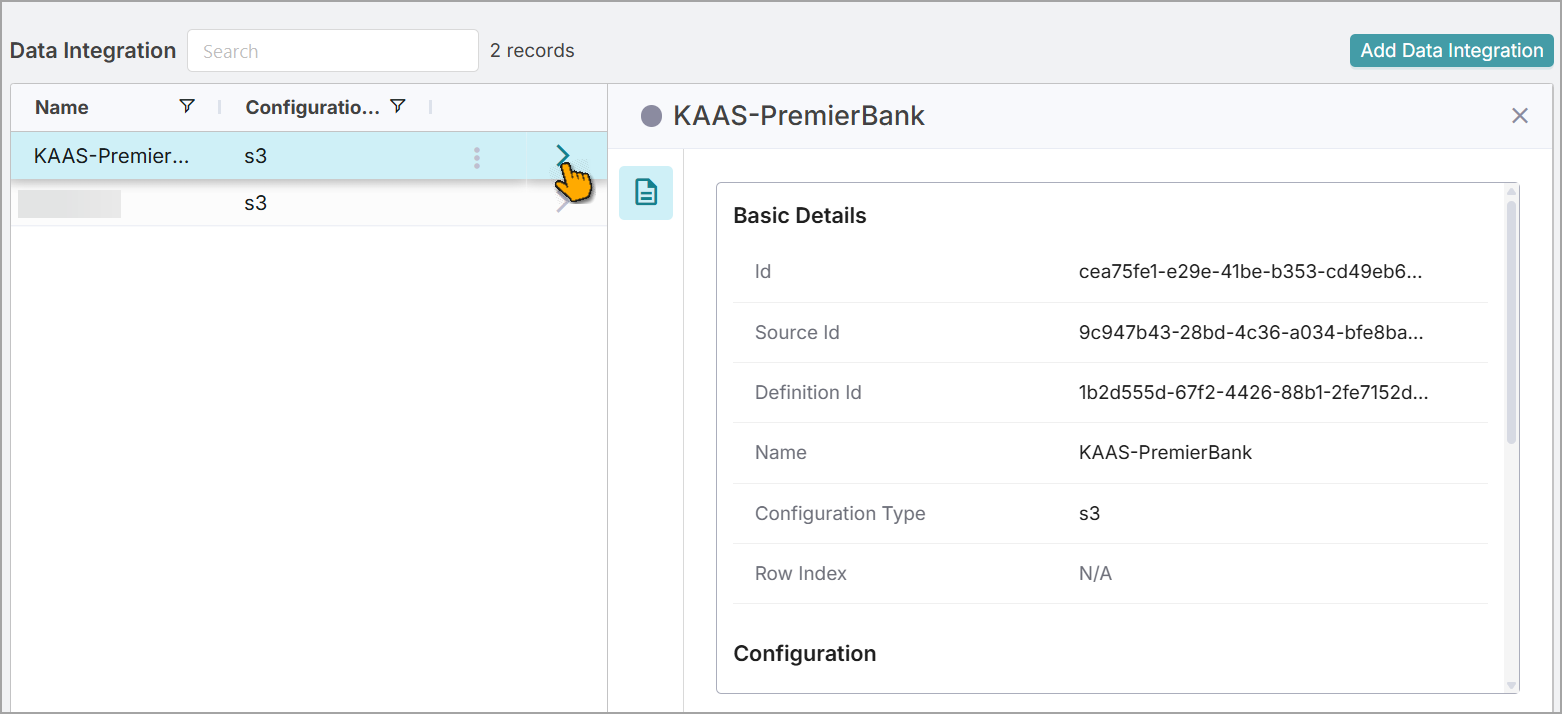Open the Name column filter
Image resolution: width=1562 pixels, height=714 pixels.
[x=186, y=106]
